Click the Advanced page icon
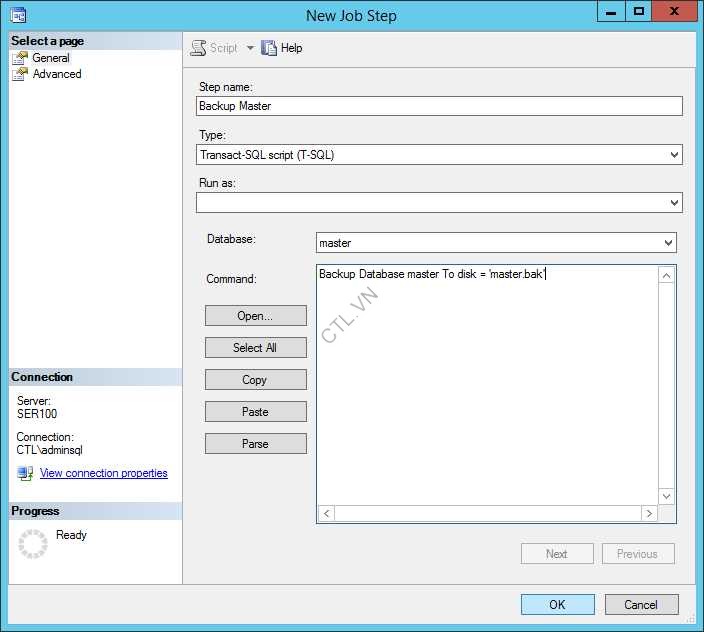The height and width of the screenshot is (632, 704). (20, 74)
